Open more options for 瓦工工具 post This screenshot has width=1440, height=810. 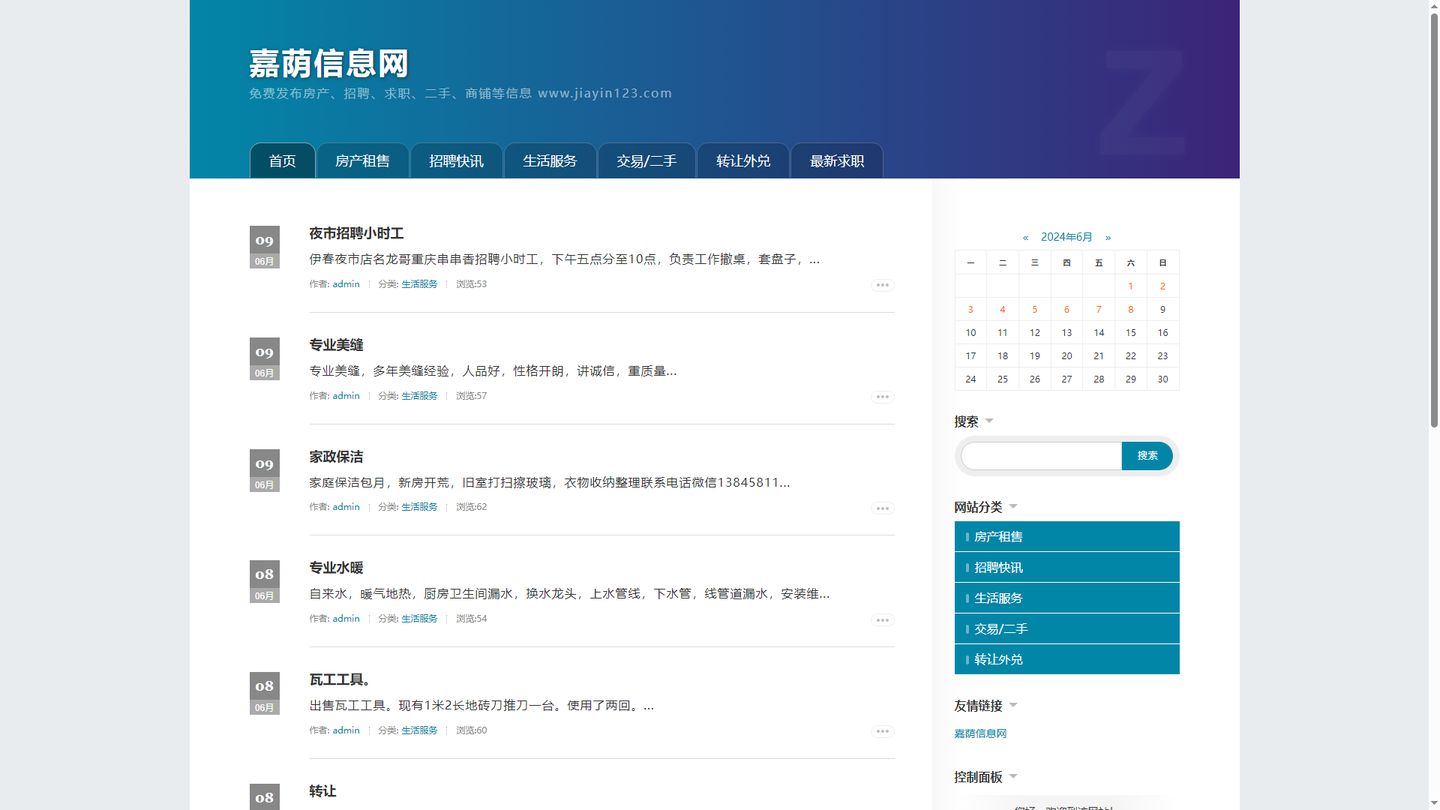(882, 731)
